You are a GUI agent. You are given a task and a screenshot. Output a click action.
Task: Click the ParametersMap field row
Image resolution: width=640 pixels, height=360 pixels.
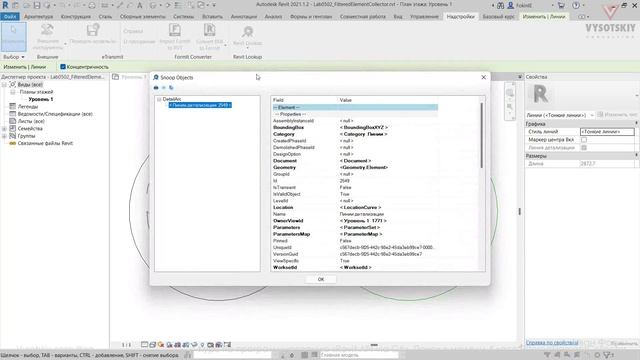[x=355, y=234]
